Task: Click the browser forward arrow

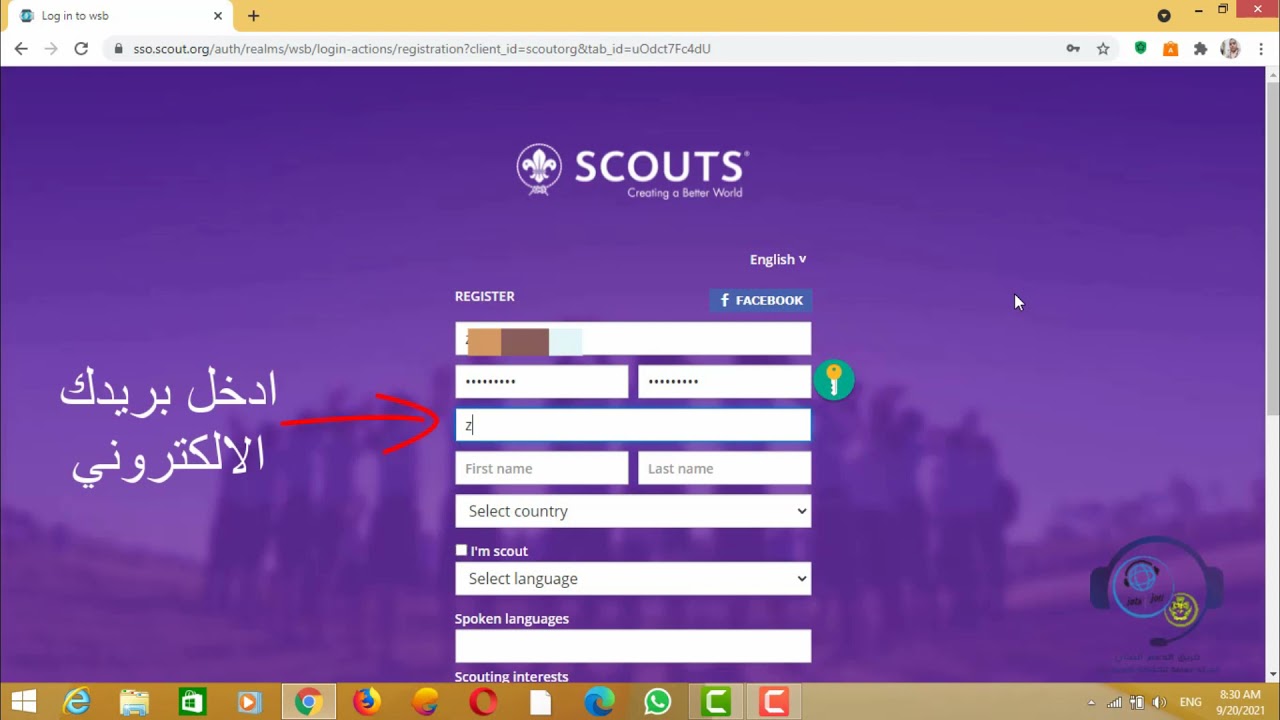Action: (x=51, y=48)
